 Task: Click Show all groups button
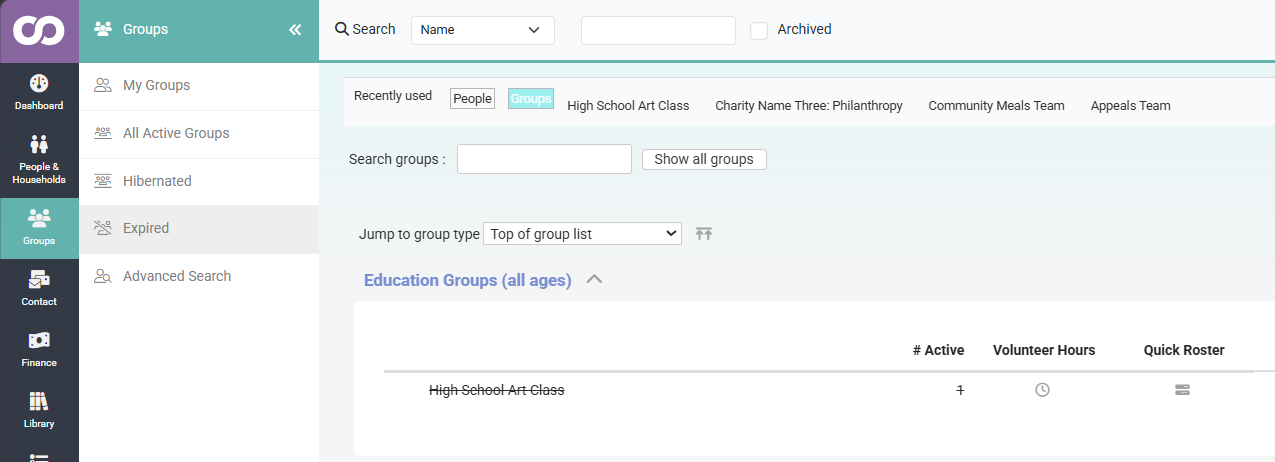pos(704,159)
